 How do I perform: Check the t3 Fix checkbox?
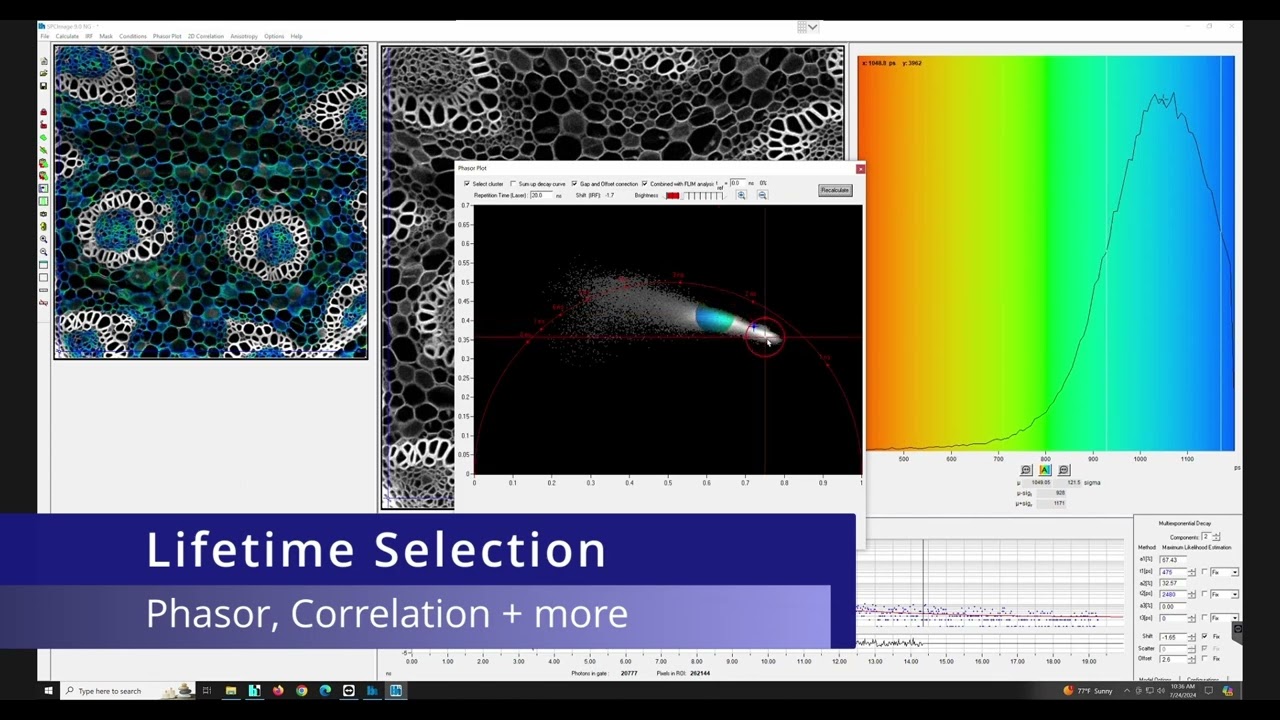click(1204, 617)
